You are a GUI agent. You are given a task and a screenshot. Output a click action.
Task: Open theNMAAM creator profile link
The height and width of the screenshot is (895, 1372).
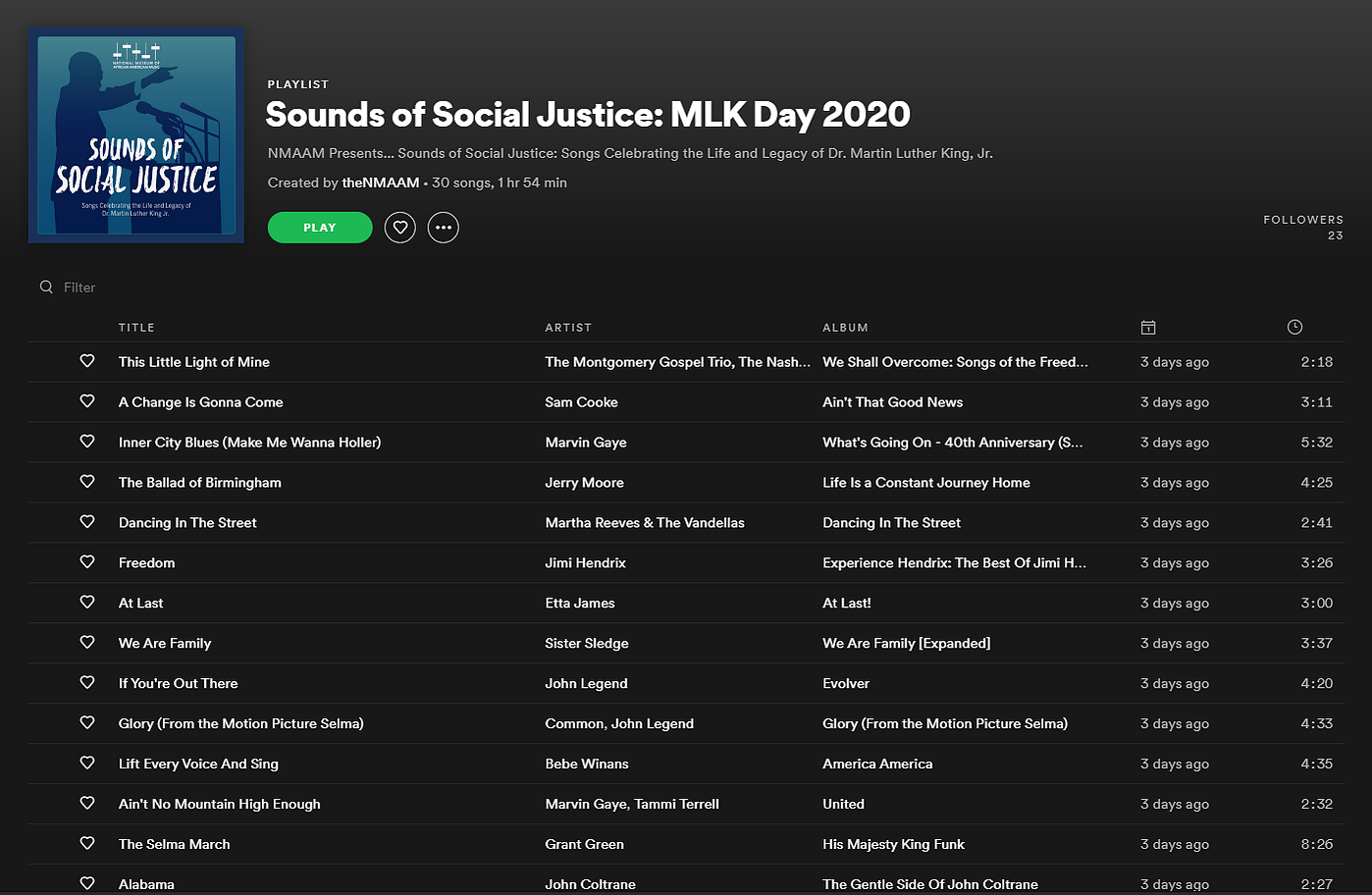381,183
